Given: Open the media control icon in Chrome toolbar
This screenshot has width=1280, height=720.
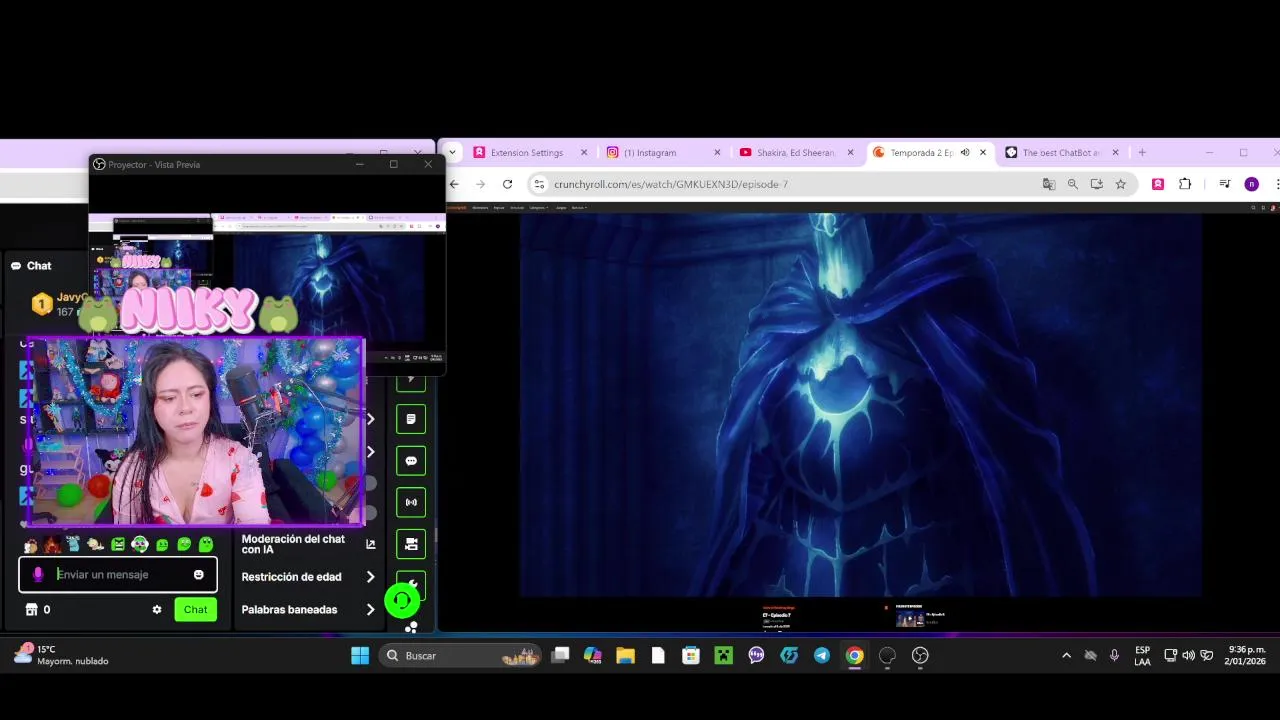Looking at the screenshot, I should click(x=1225, y=184).
